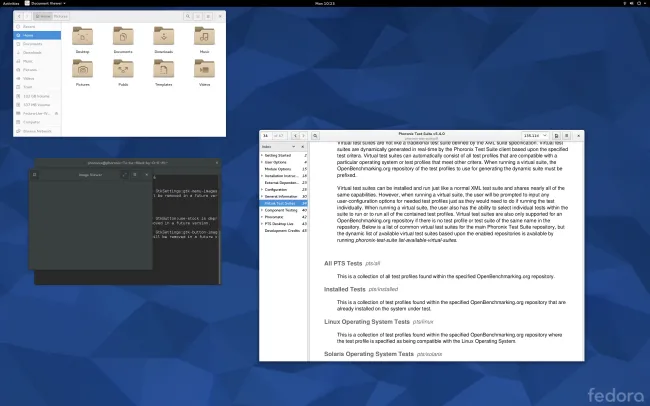Open the Documents folder icon in file grid
Viewport: 650px width, 406px height.
pos(123,36)
